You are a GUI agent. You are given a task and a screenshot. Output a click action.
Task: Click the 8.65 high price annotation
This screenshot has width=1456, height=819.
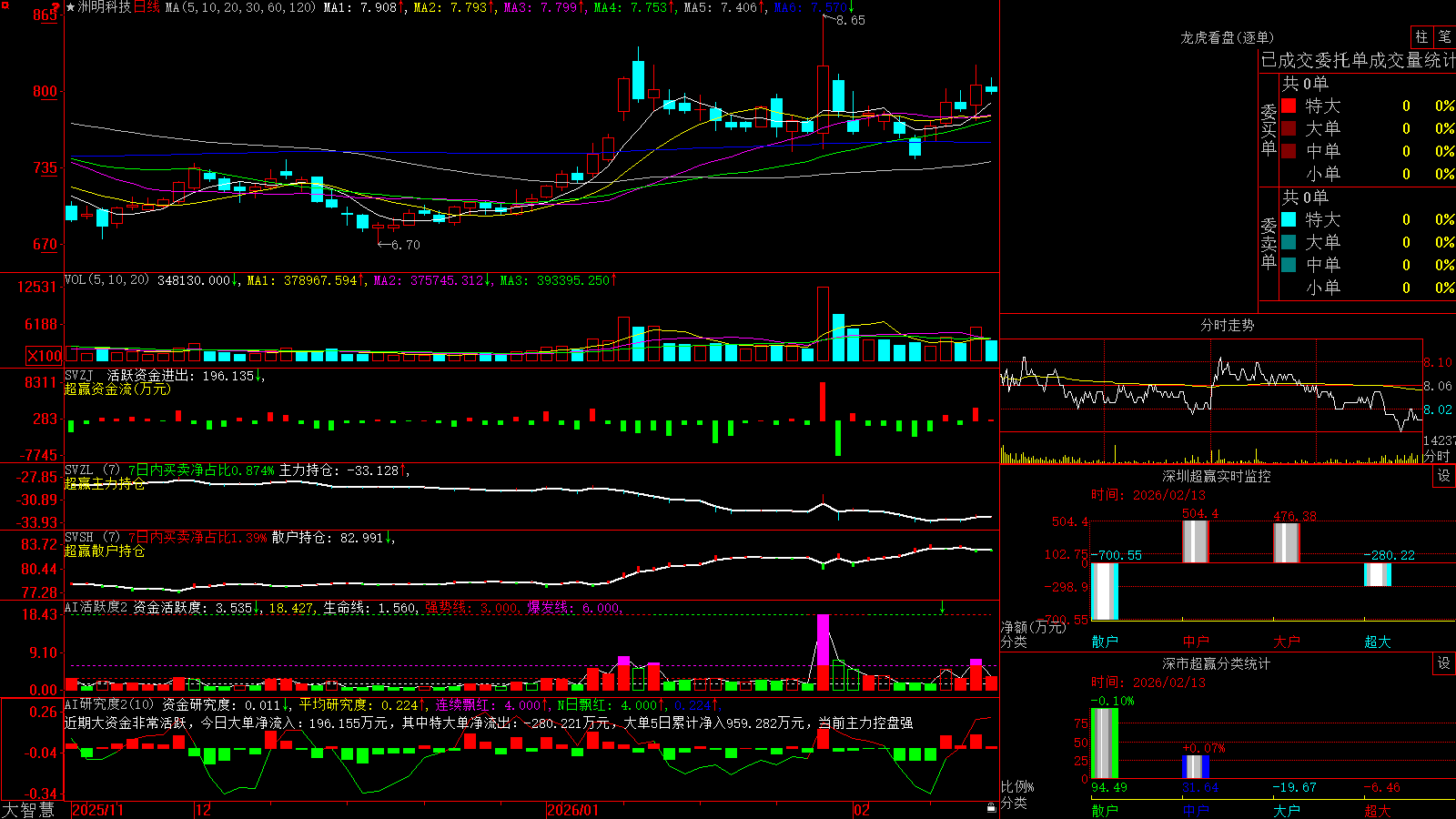pyautogui.click(x=851, y=20)
